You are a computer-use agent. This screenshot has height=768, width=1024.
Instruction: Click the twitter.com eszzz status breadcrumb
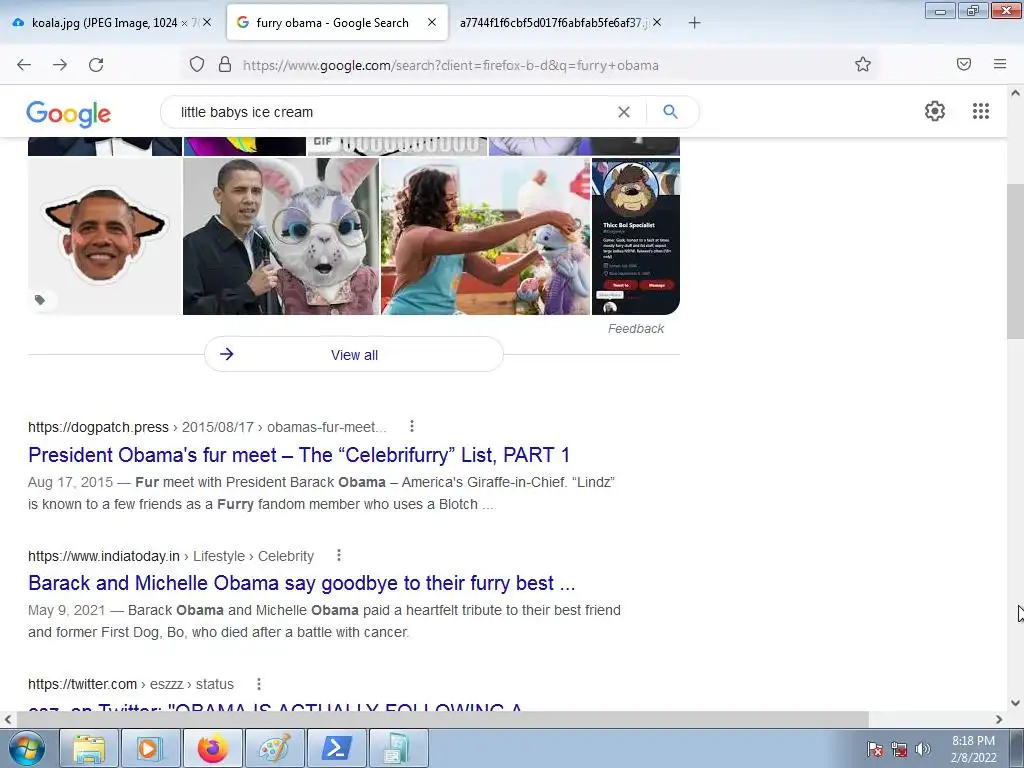pos(131,684)
